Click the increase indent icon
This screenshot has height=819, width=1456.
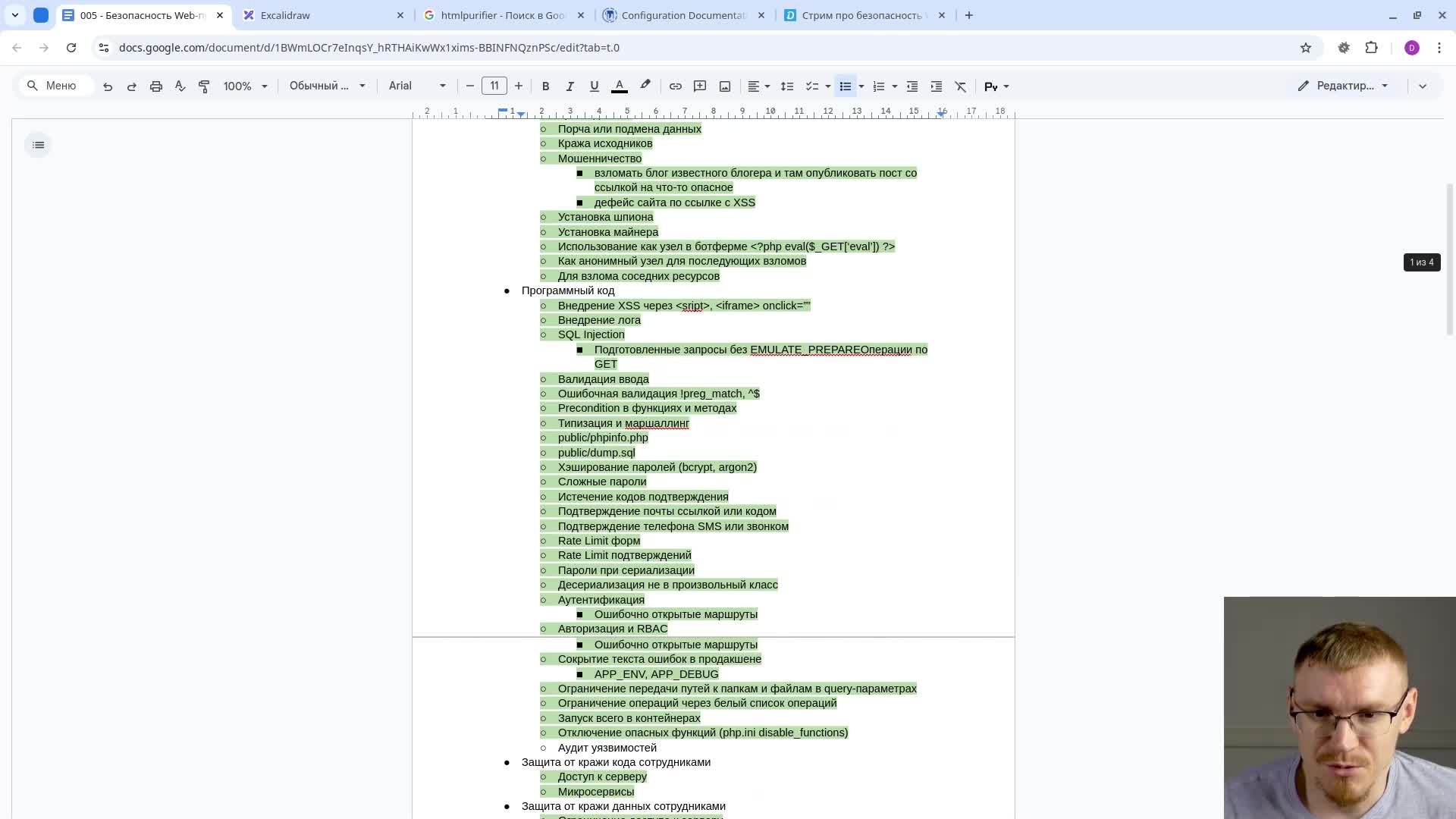point(937,86)
